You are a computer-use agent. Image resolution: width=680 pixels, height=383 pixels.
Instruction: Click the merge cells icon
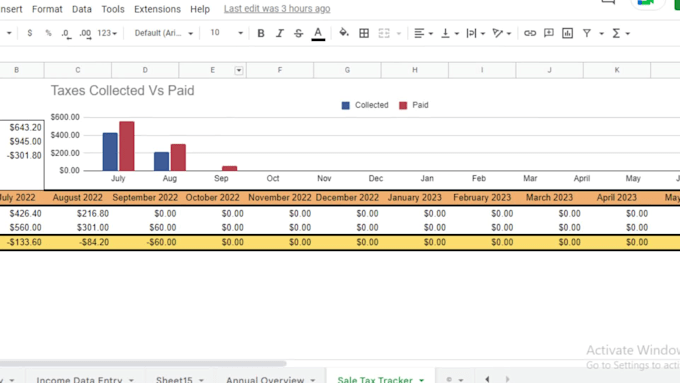(x=384, y=33)
